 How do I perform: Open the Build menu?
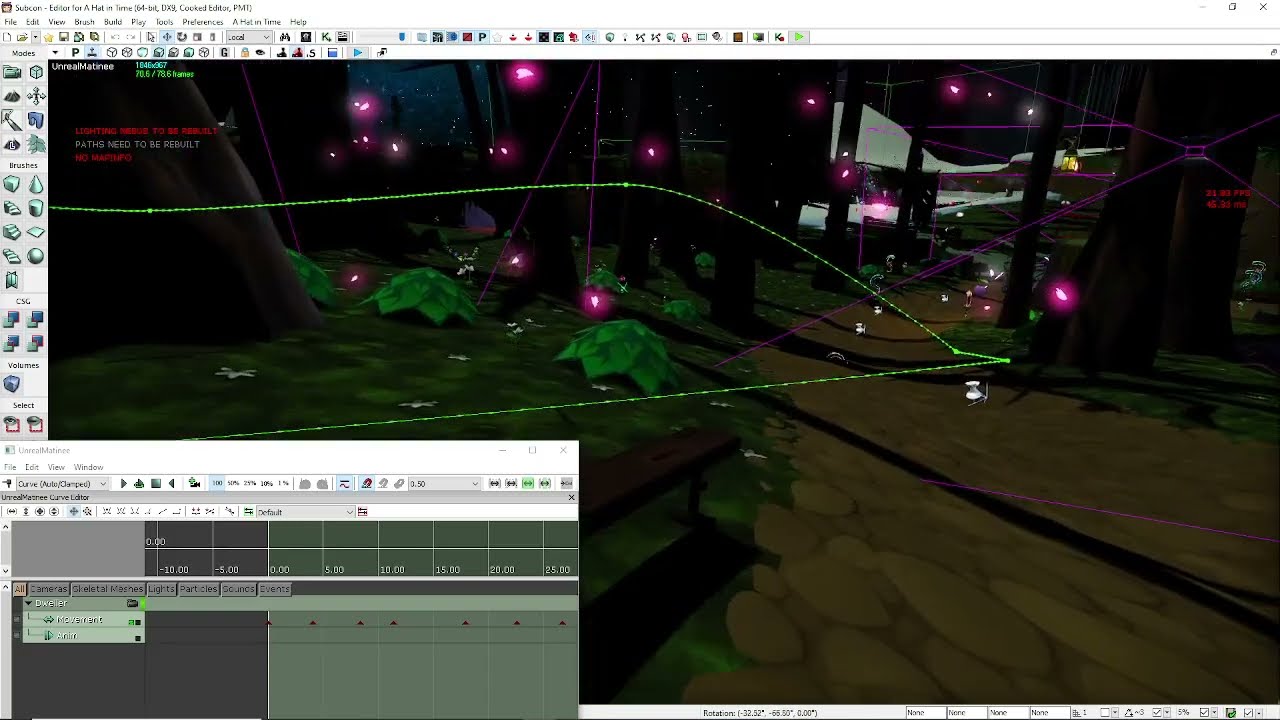113,21
